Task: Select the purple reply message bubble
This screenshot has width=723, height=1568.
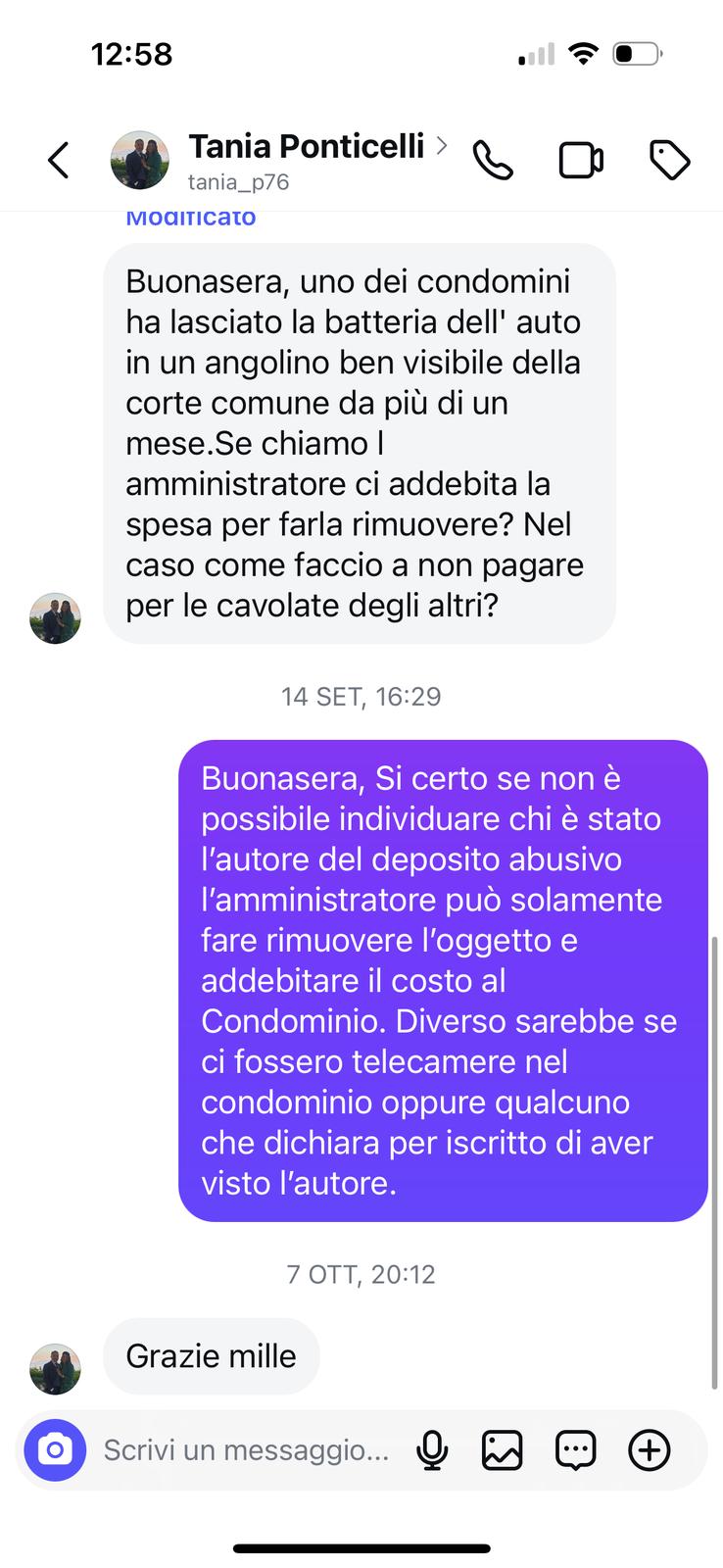Action: [443, 981]
